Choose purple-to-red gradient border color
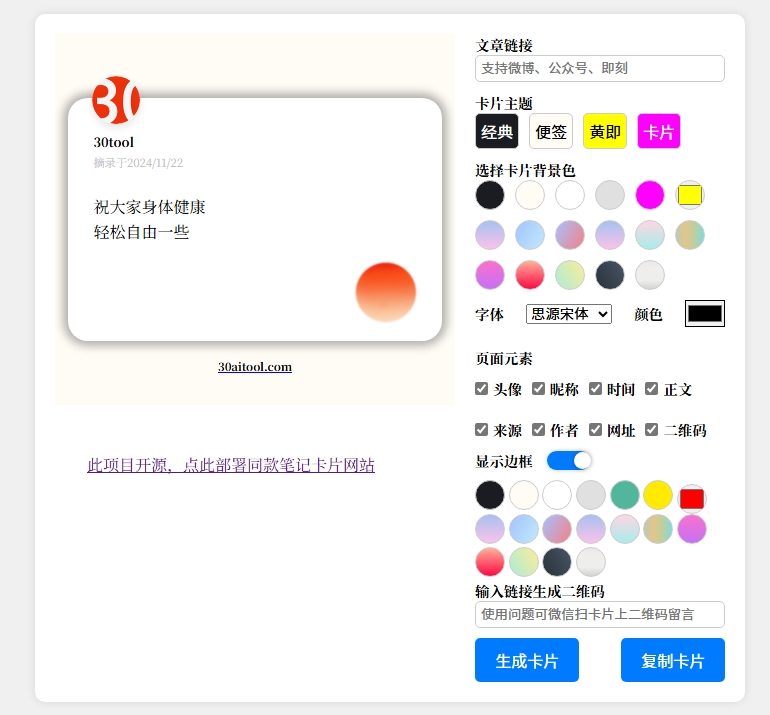The width and height of the screenshot is (770, 715). pos(557,529)
